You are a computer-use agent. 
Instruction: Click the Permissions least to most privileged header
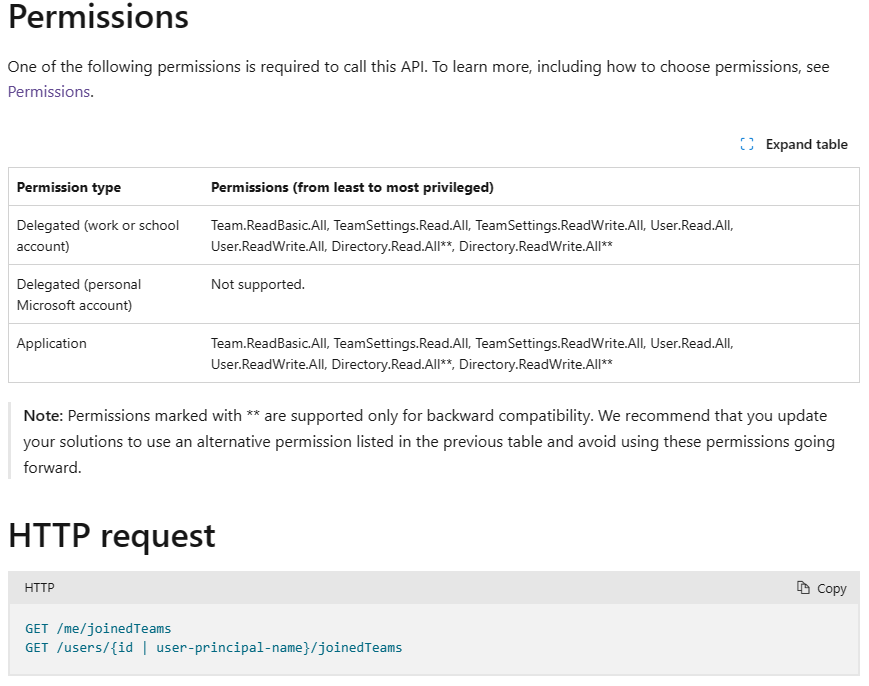[x=352, y=187]
